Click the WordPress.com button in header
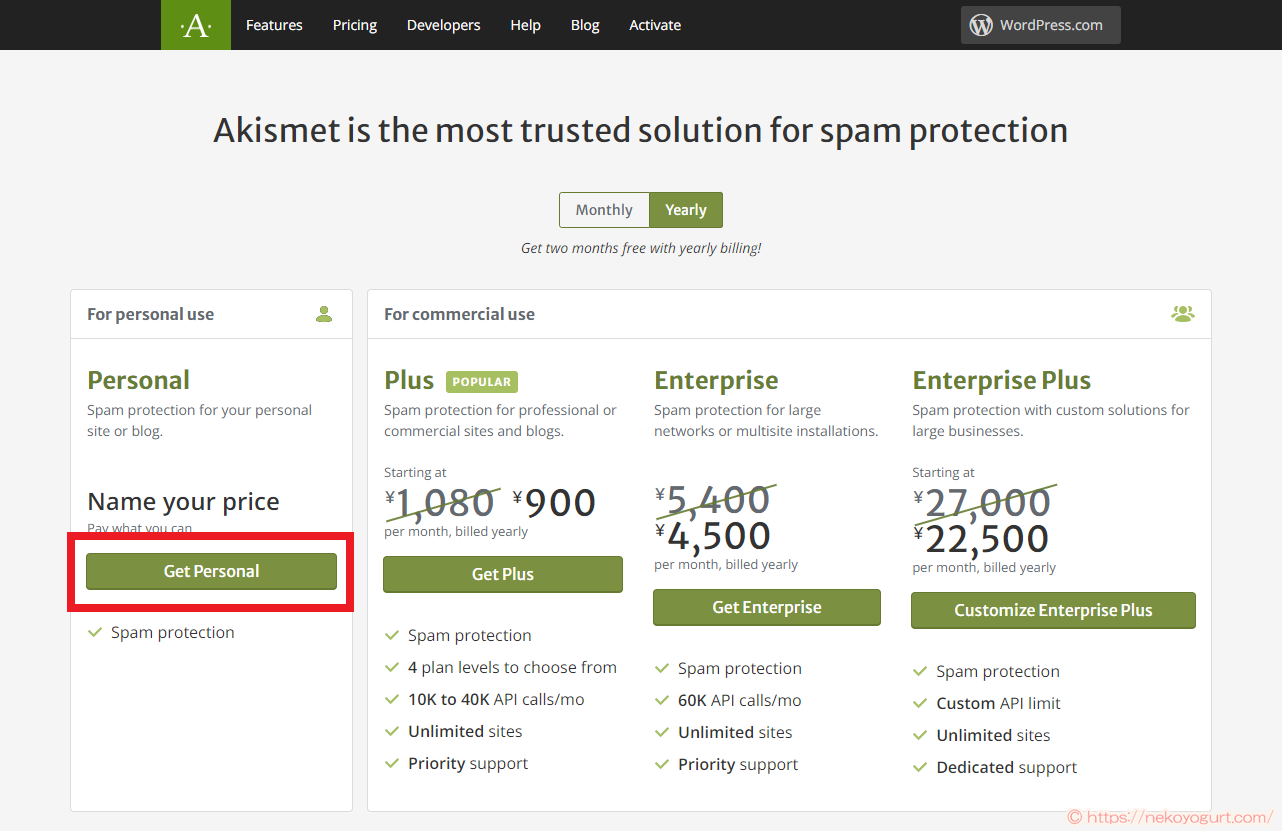The image size is (1282, 831). point(1040,24)
